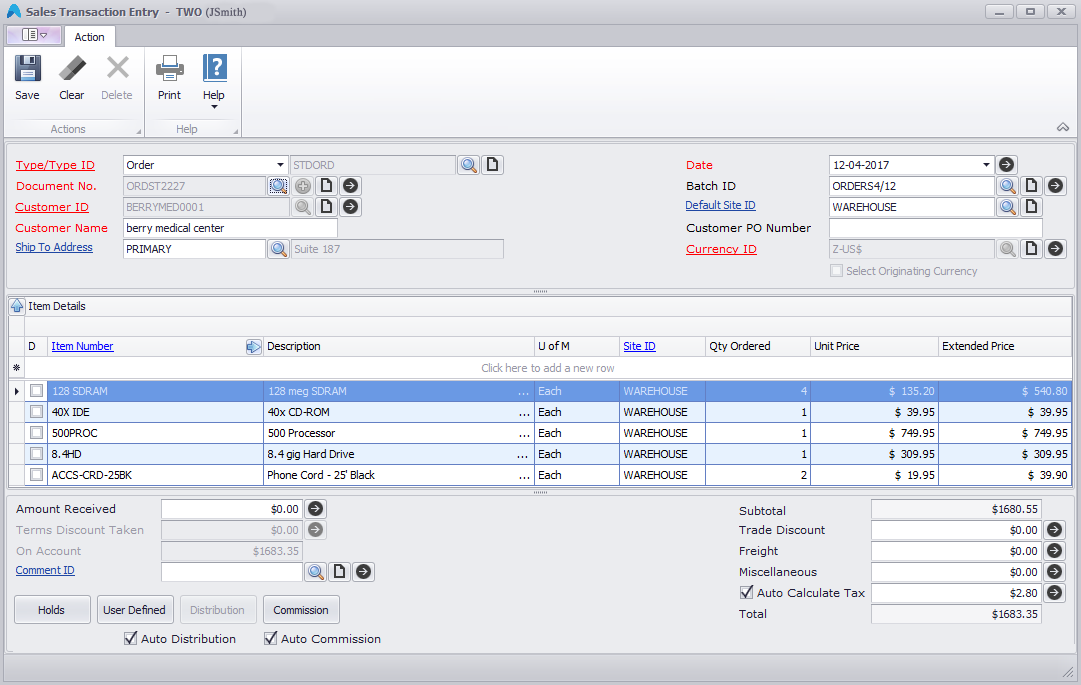Open note icon beside Customer ID

pos(327,207)
